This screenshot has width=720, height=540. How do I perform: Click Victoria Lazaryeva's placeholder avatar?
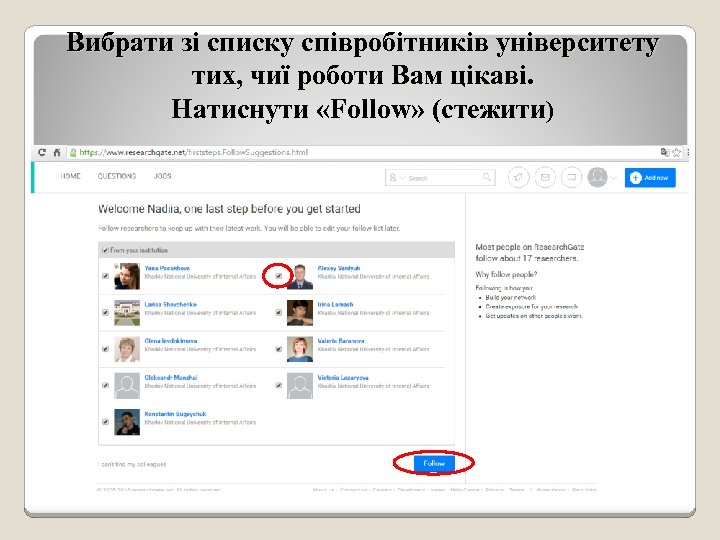tap(300, 385)
